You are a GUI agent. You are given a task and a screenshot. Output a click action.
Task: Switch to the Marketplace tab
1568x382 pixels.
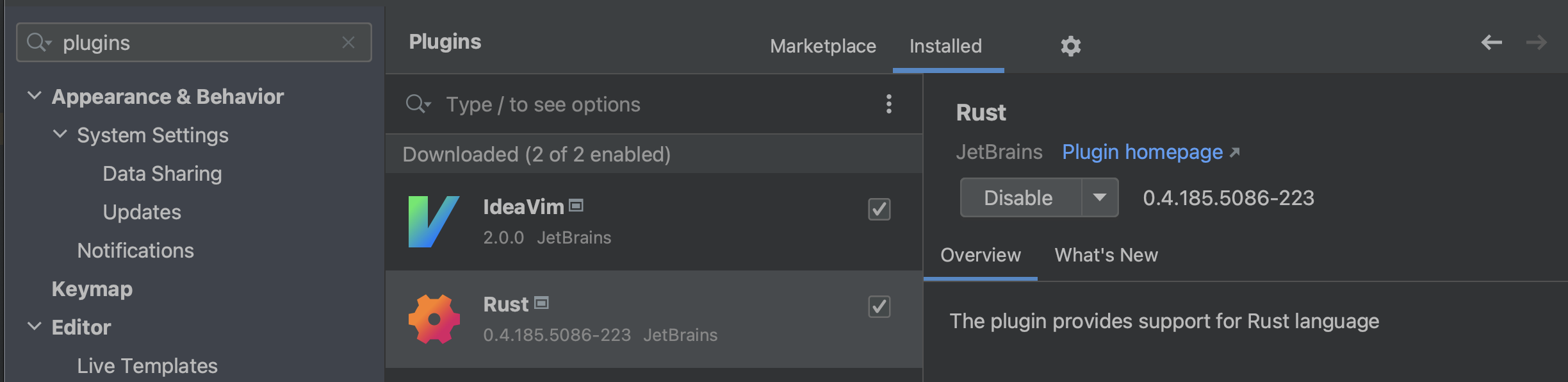tap(824, 46)
